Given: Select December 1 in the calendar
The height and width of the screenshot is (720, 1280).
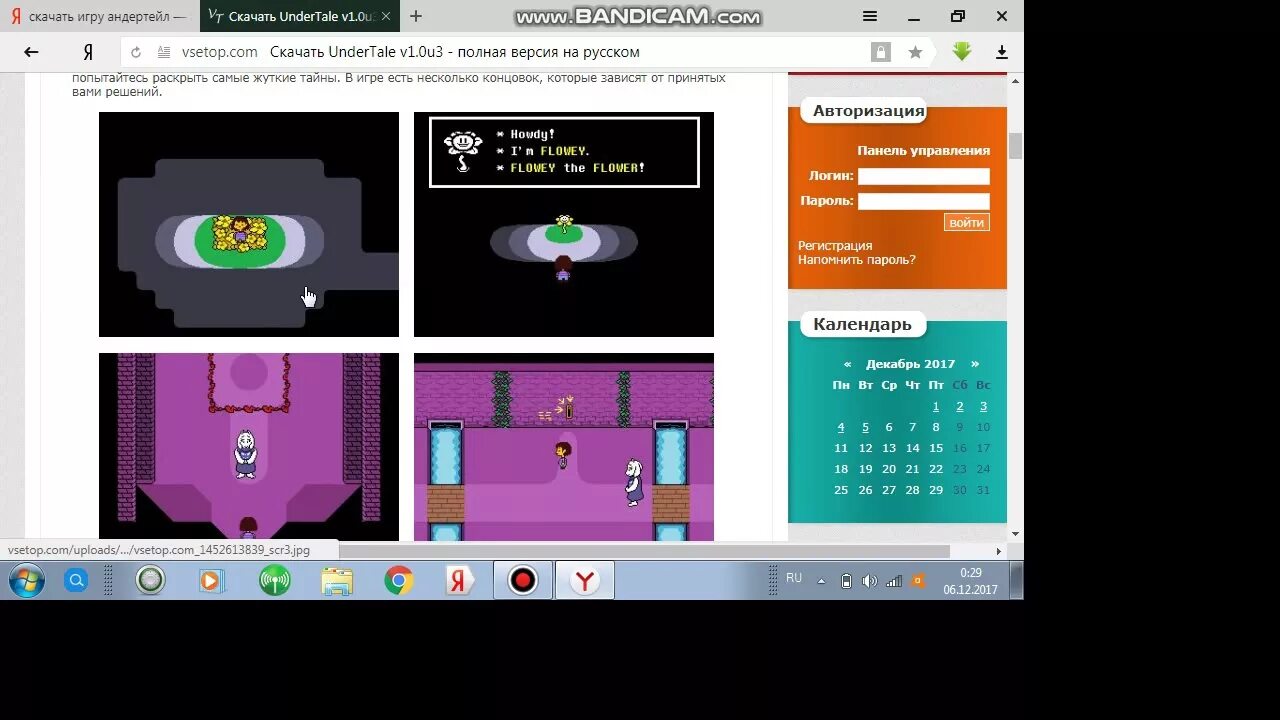Looking at the screenshot, I should (936, 406).
